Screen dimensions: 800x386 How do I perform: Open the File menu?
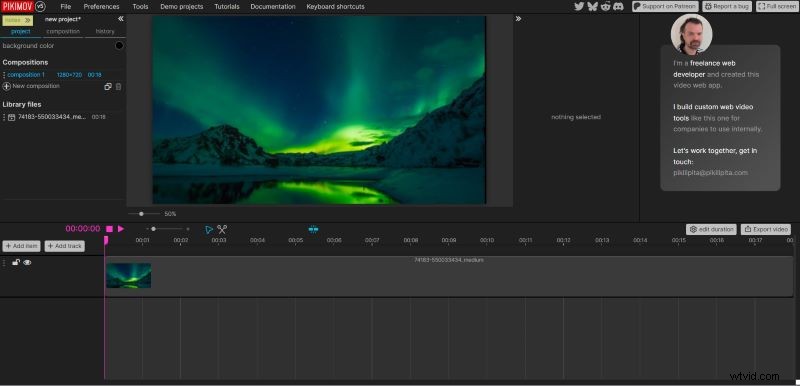tap(66, 7)
